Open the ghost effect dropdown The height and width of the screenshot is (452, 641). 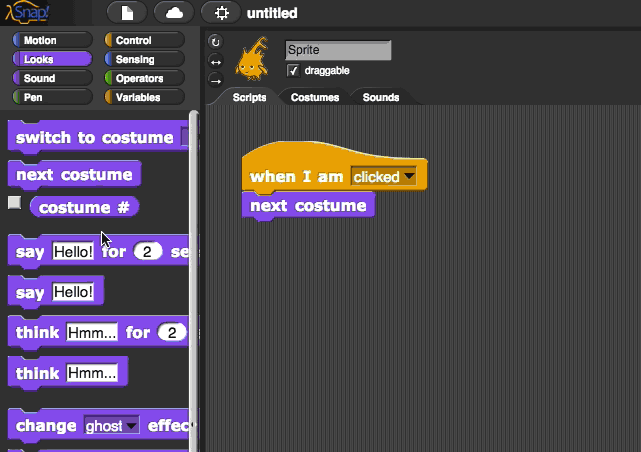[x=110, y=426]
